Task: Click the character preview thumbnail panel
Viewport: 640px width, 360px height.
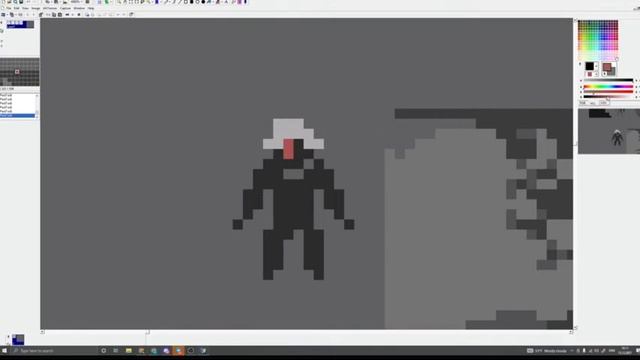Action: [609, 131]
